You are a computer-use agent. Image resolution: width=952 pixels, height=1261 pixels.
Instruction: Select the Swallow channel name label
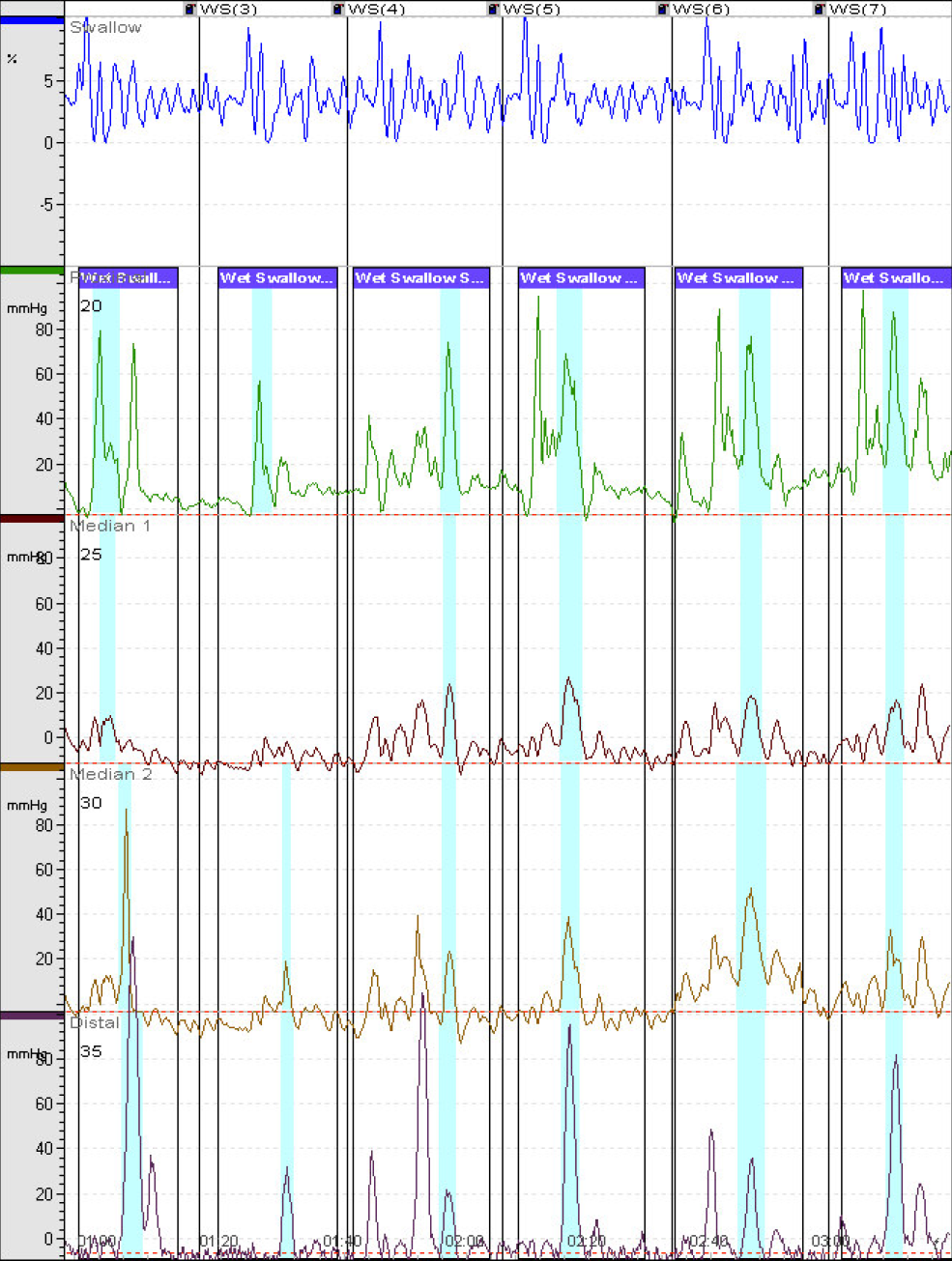tap(105, 27)
